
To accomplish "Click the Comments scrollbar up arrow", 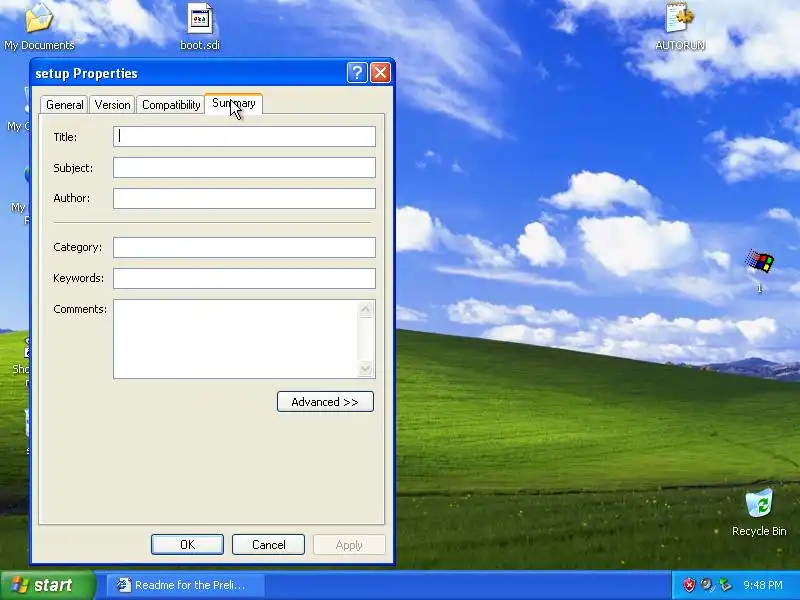I will pos(366,309).
